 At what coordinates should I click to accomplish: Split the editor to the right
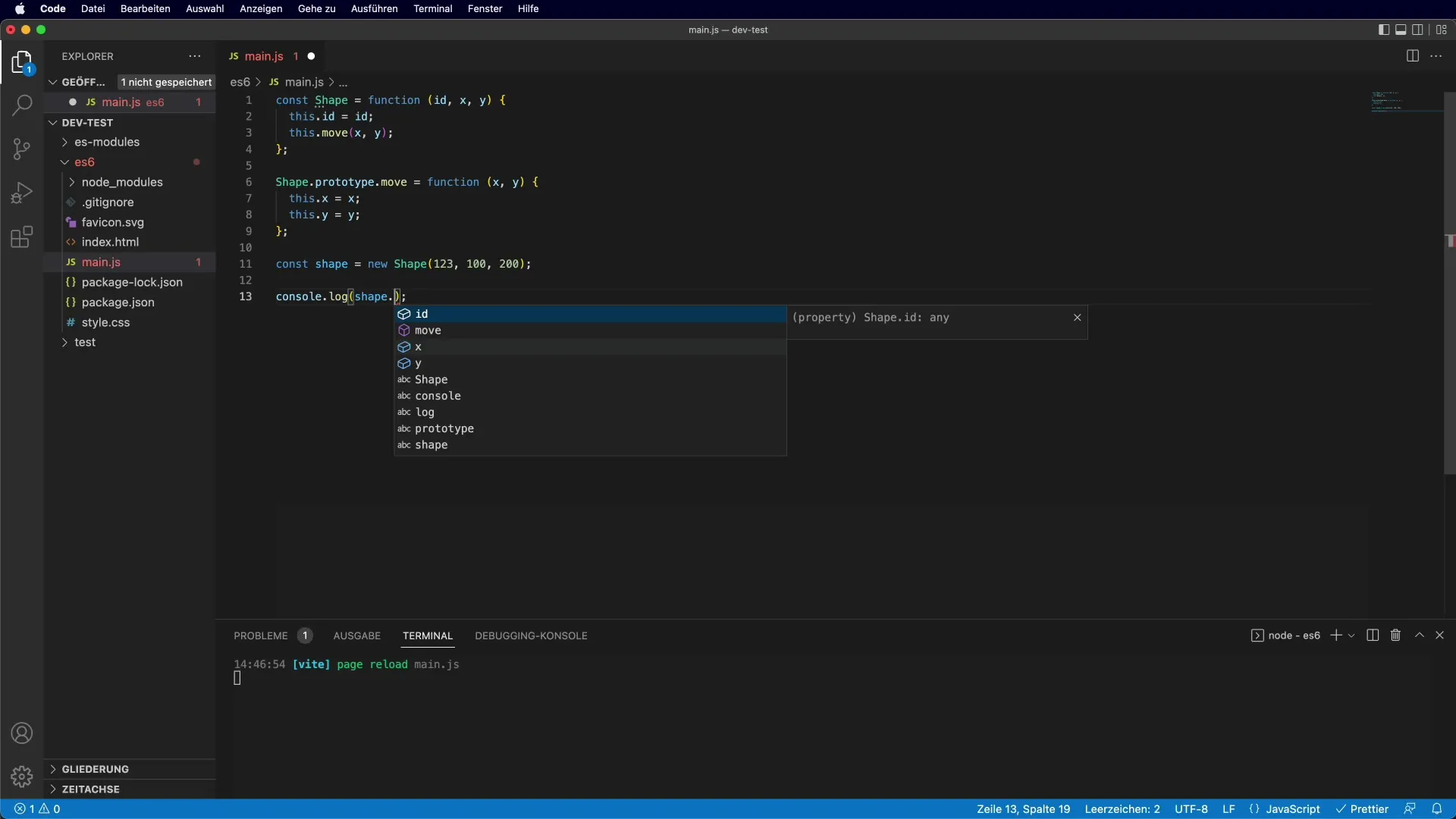pos(1412,56)
